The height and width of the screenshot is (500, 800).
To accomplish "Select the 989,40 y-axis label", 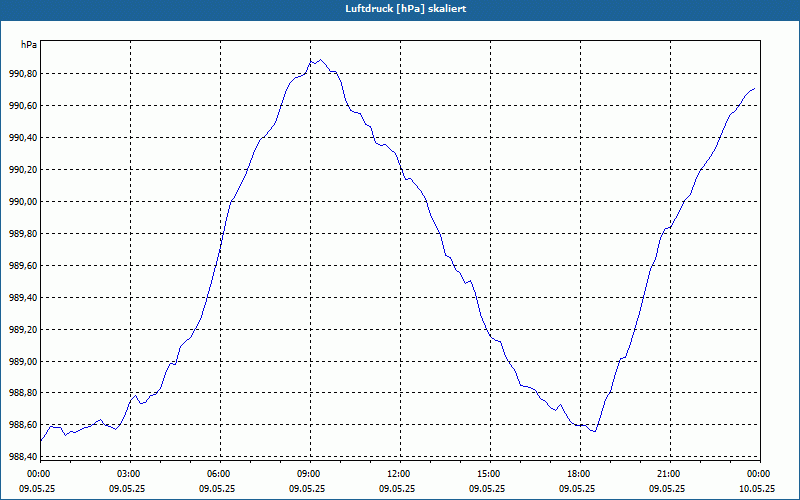I will 23,297.
